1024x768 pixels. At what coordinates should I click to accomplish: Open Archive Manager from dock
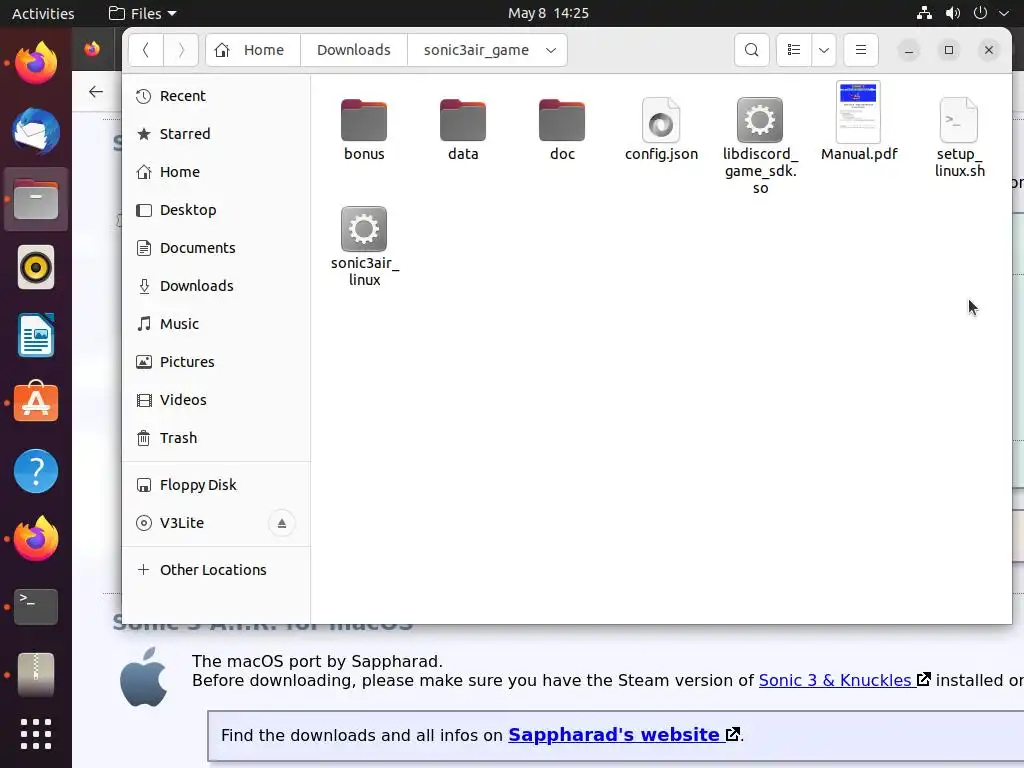36,675
